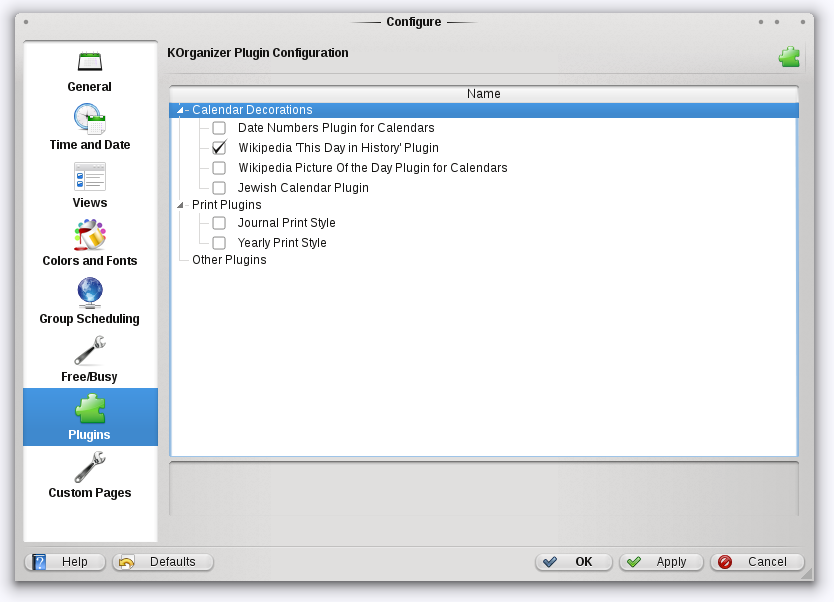Image resolution: width=834 pixels, height=602 pixels.
Task: Click the Help question mark icon
Action: tap(39, 562)
